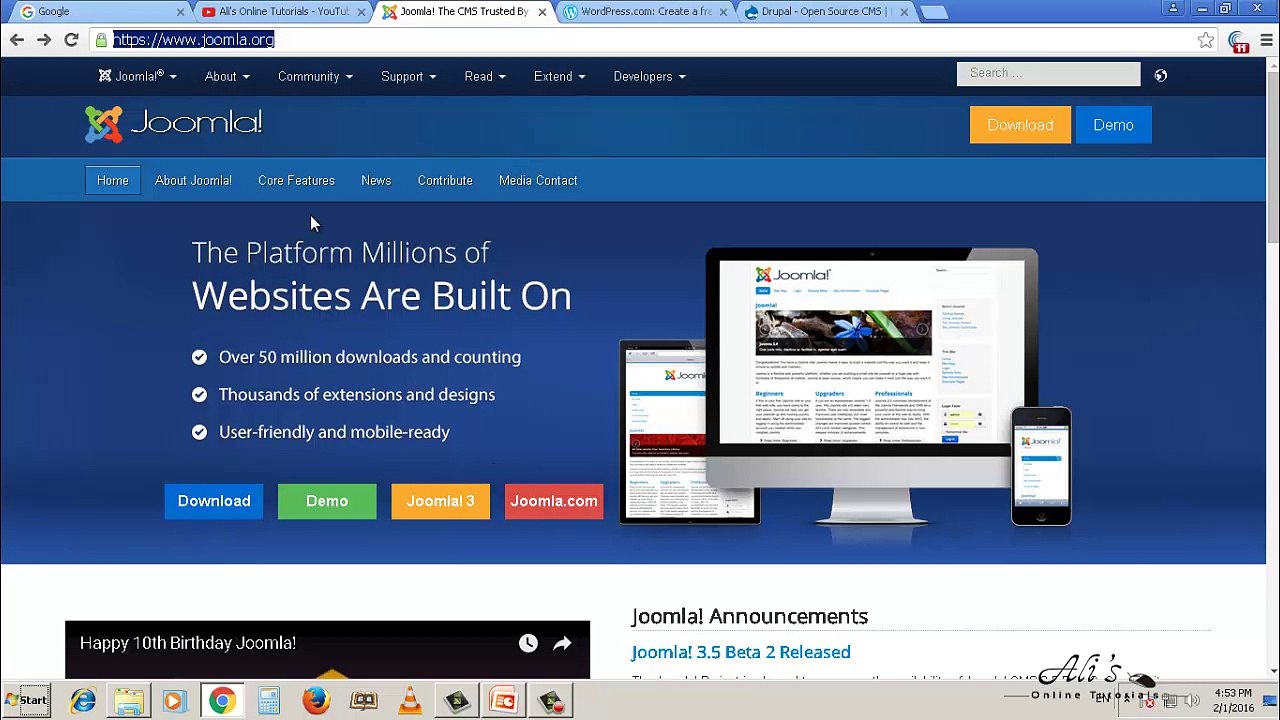Click Chrome icon in taskbar
Image resolution: width=1280 pixels, height=720 pixels.
222,700
